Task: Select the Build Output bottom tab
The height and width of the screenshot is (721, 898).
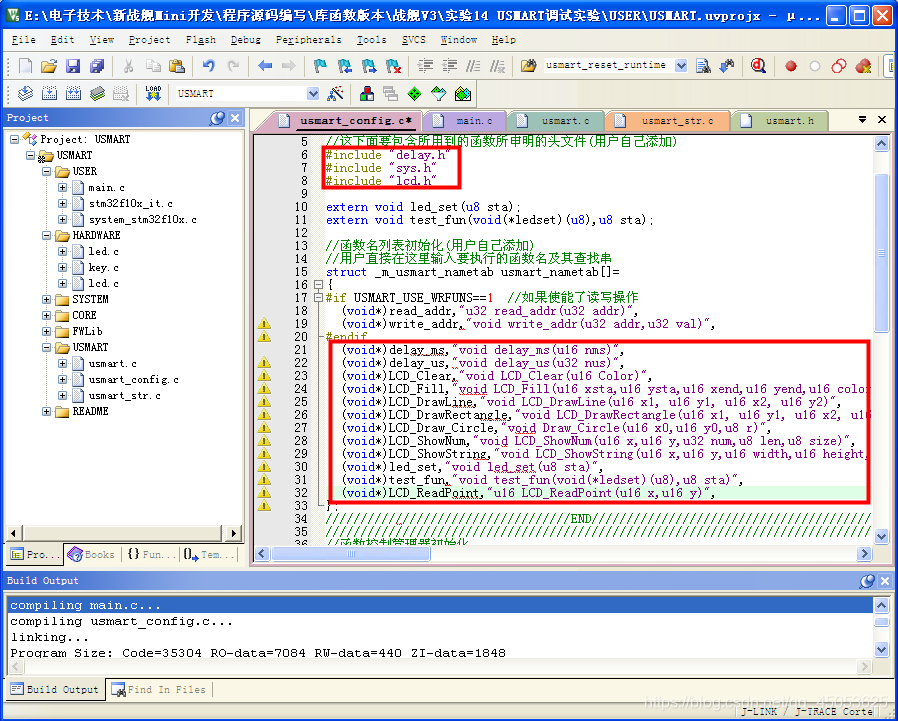Action: (x=55, y=690)
